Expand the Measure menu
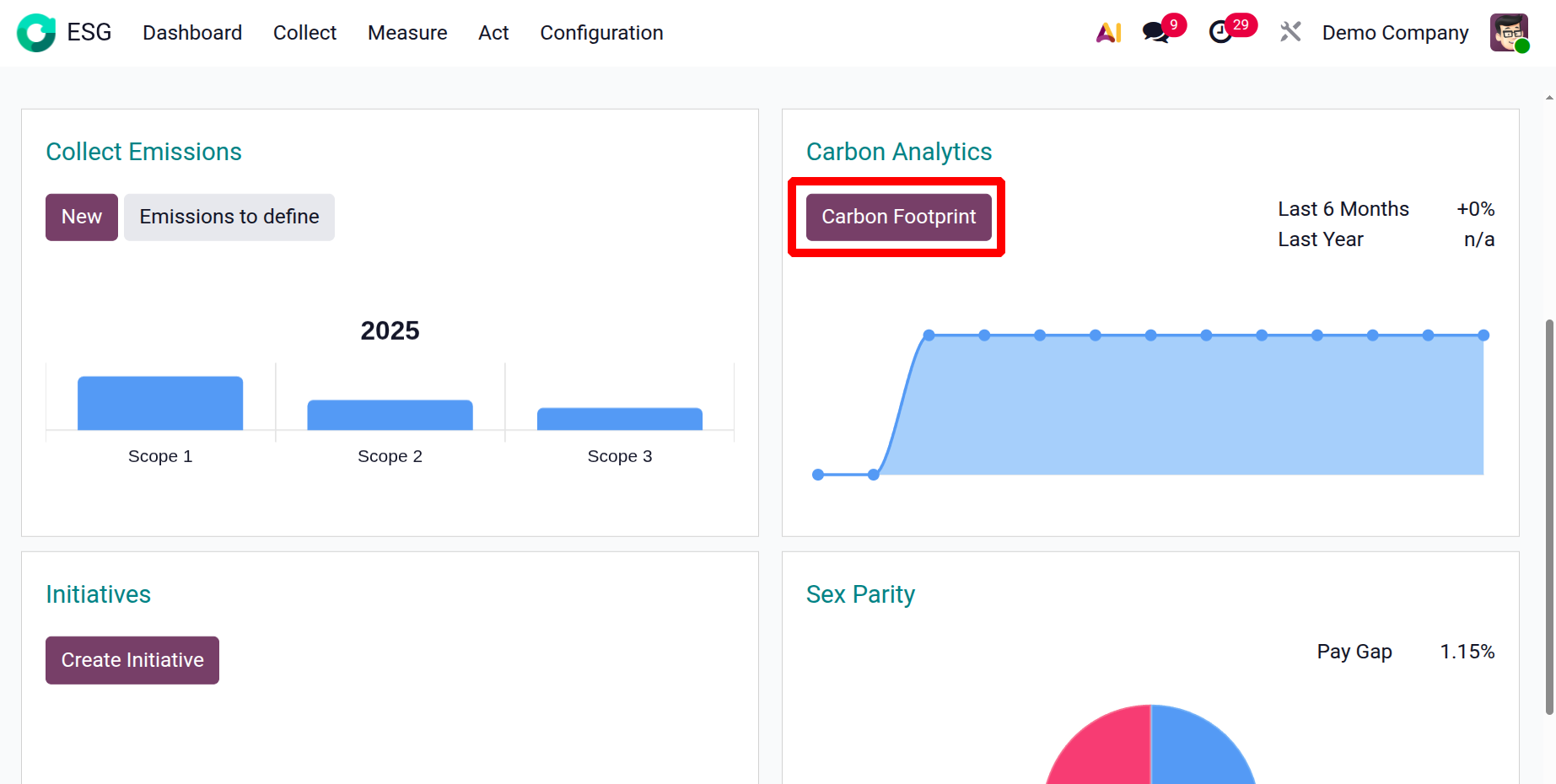The width and height of the screenshot is (1556, 784). point(407,33)
